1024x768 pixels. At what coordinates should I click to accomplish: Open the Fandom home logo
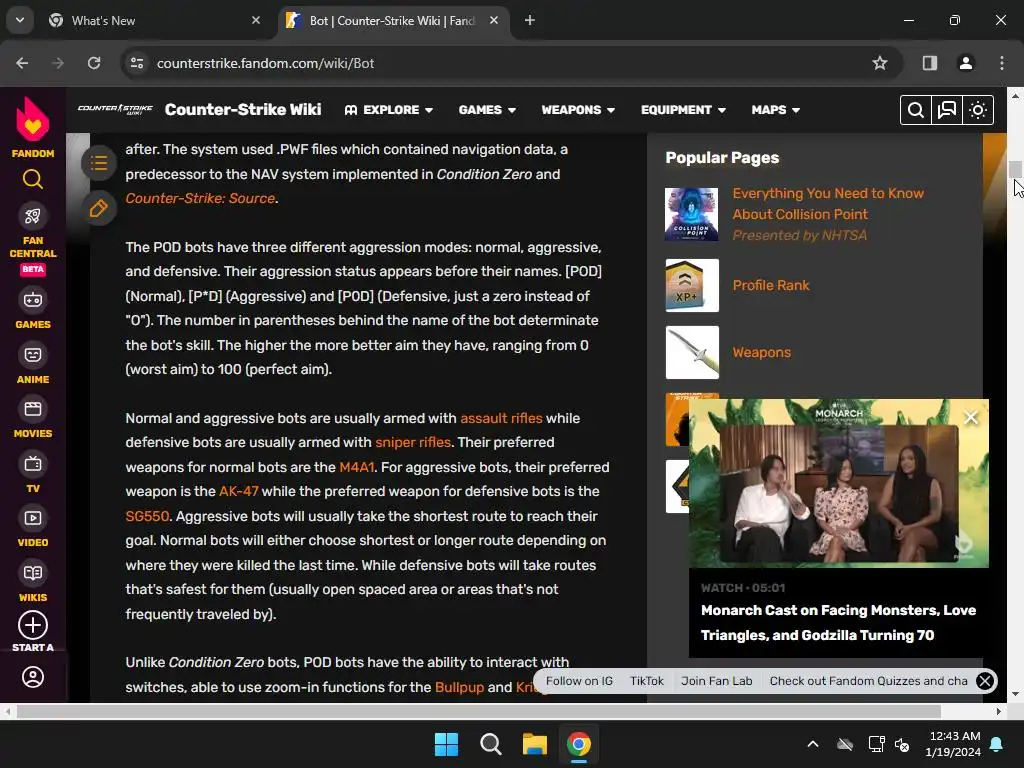tap(33, 127)
